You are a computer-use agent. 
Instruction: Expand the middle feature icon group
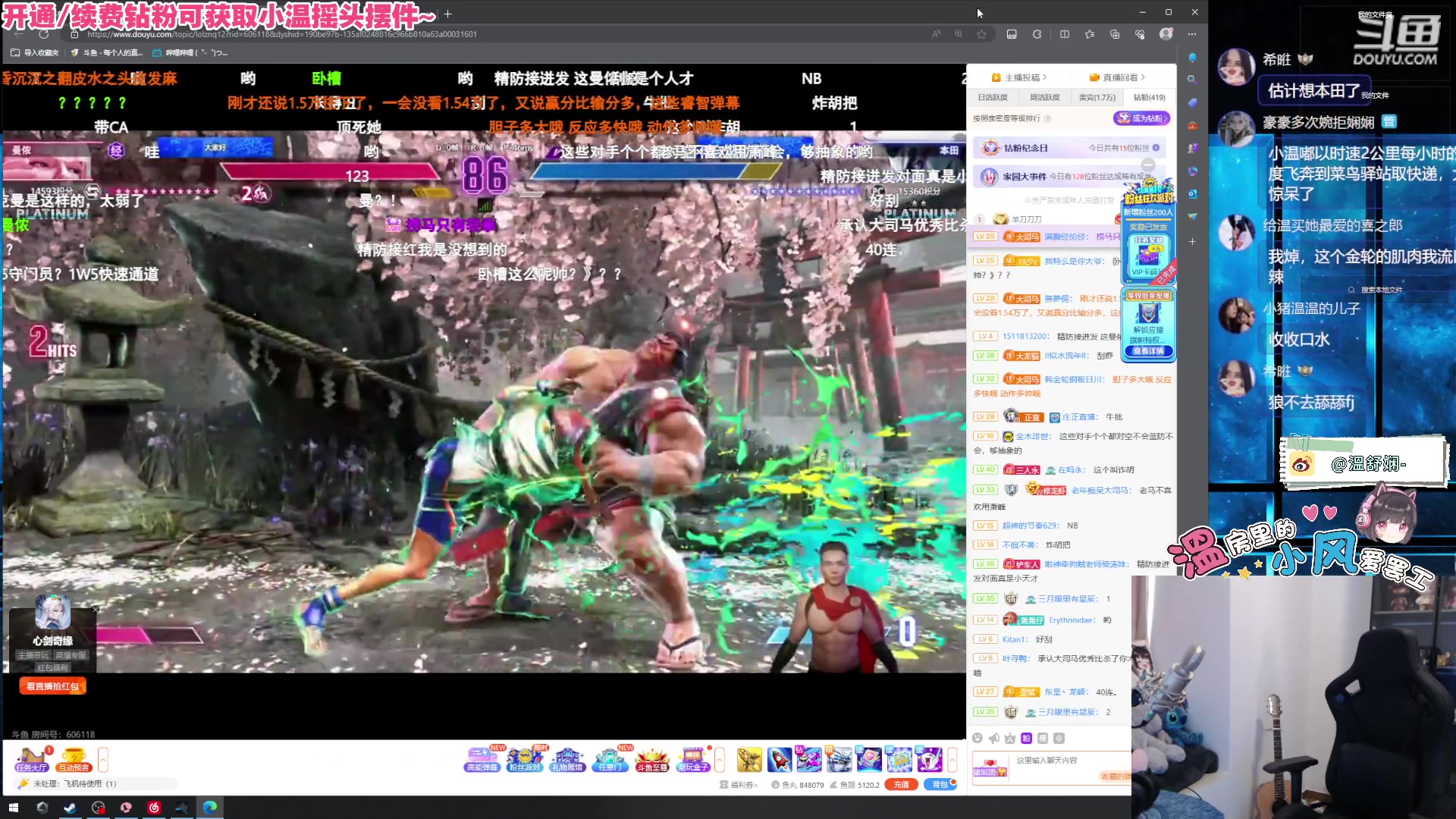point(720,759)
